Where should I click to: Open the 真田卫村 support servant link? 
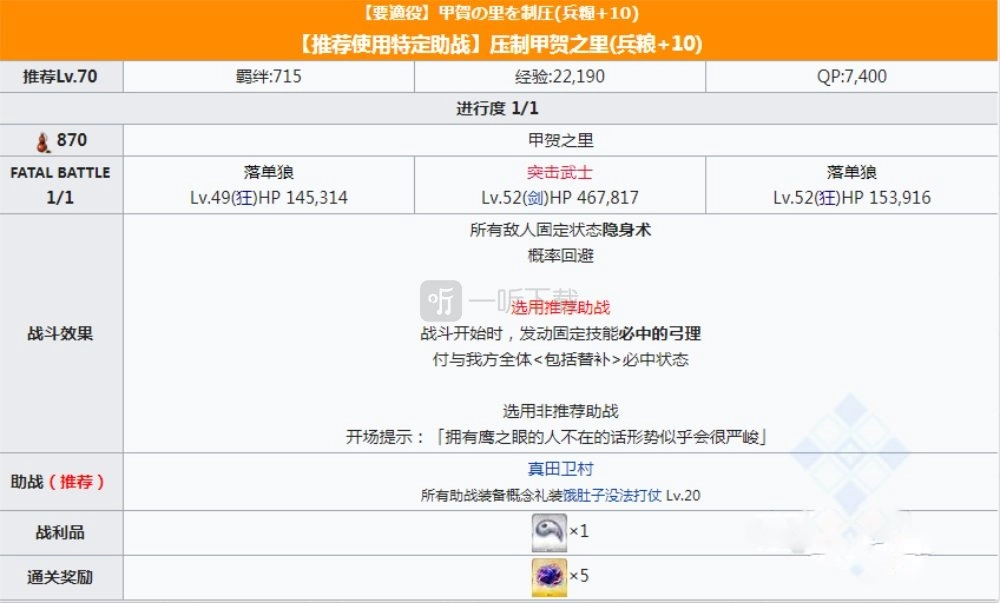point(559,470)
